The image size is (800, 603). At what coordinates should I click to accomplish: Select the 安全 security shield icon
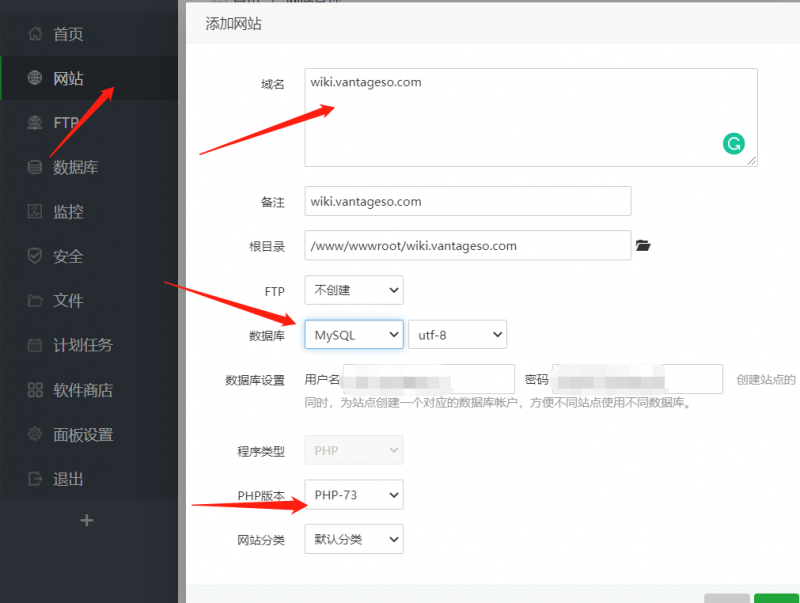pos(35,256)
